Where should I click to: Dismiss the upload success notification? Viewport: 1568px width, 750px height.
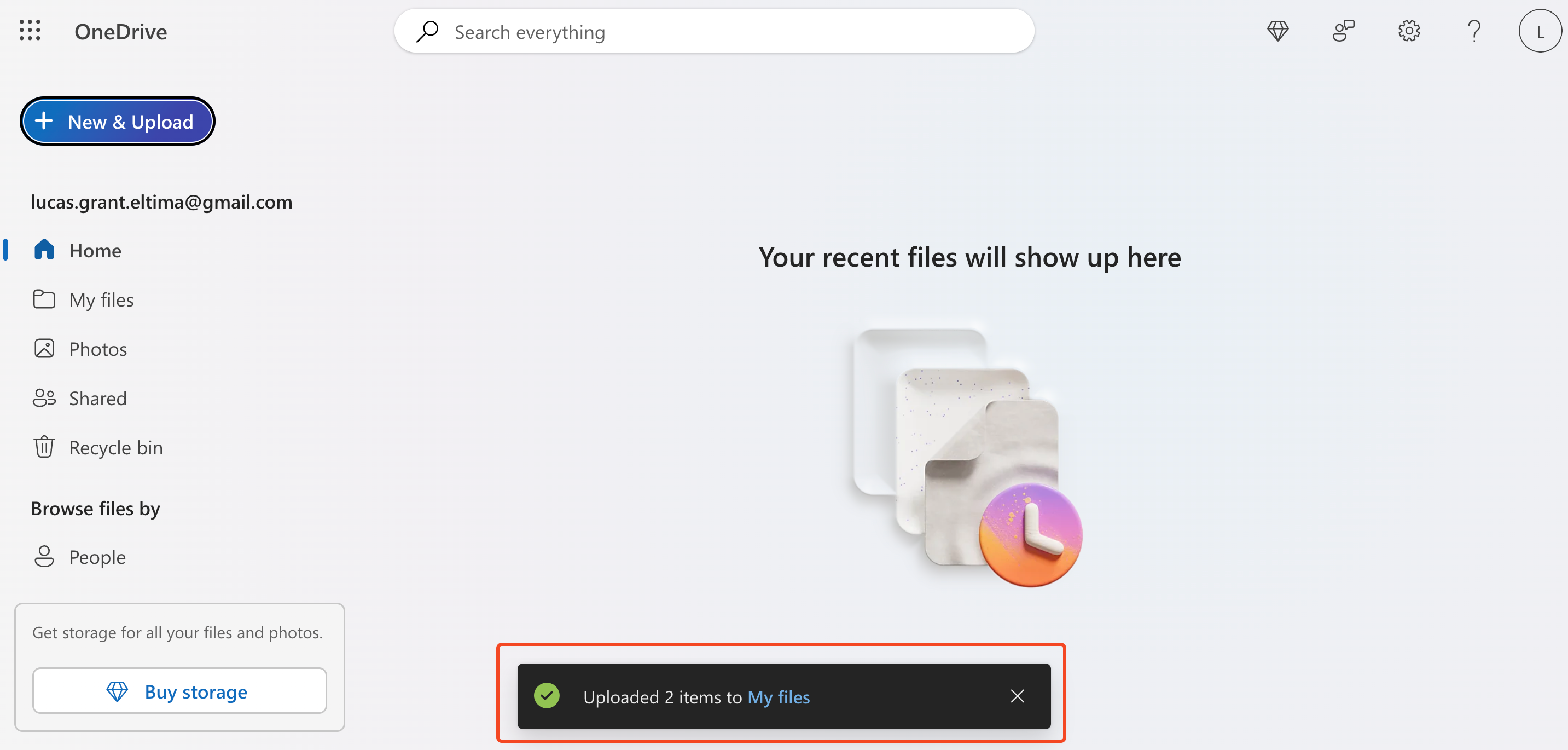[x=1018, y=695]
